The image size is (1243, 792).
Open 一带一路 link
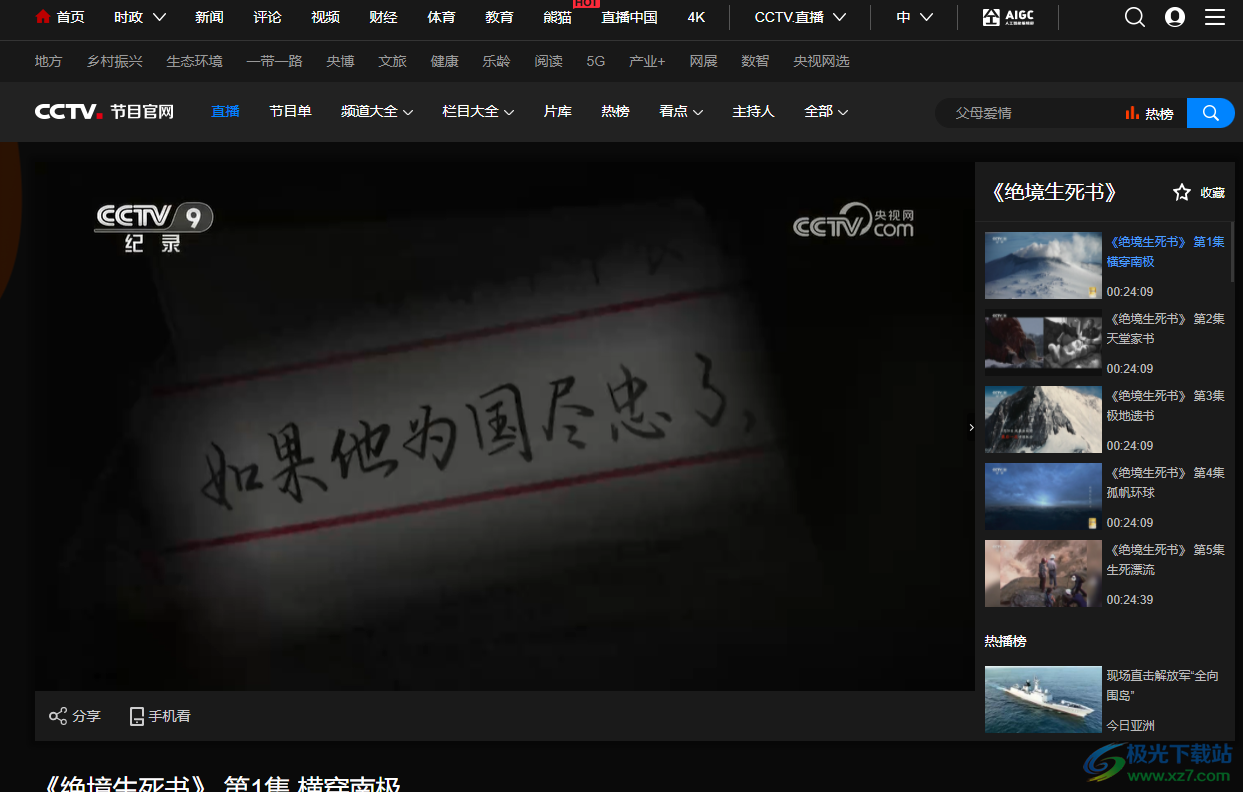pyautogui.click(x=274, y=61)
